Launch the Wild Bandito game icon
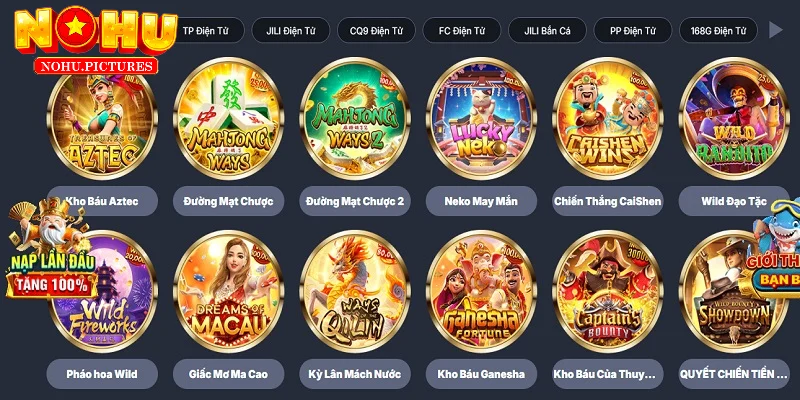The height and width of the screenshot is (400, 800). click(x=734, y=119)
